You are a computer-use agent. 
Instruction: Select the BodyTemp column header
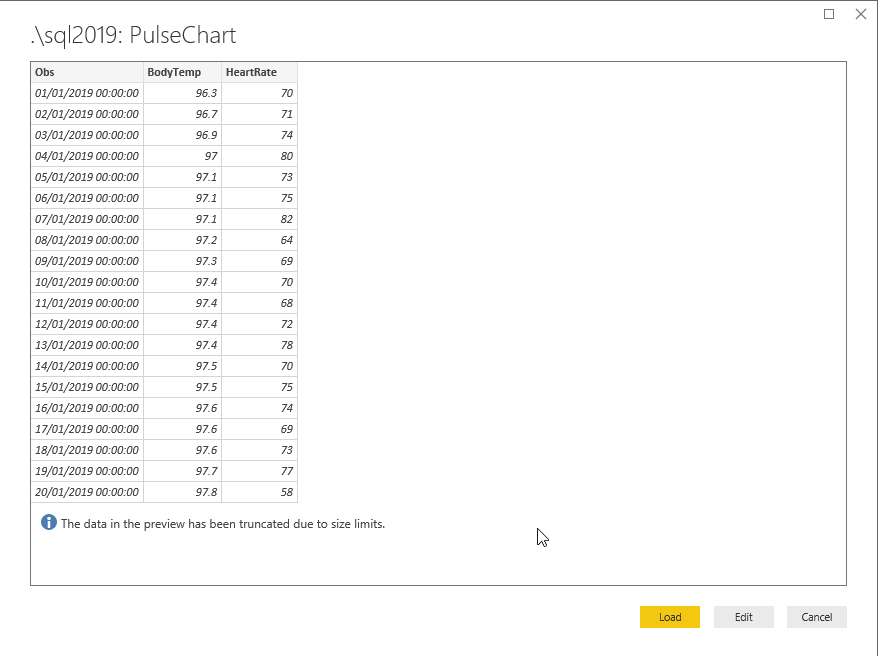click(182, 72)
